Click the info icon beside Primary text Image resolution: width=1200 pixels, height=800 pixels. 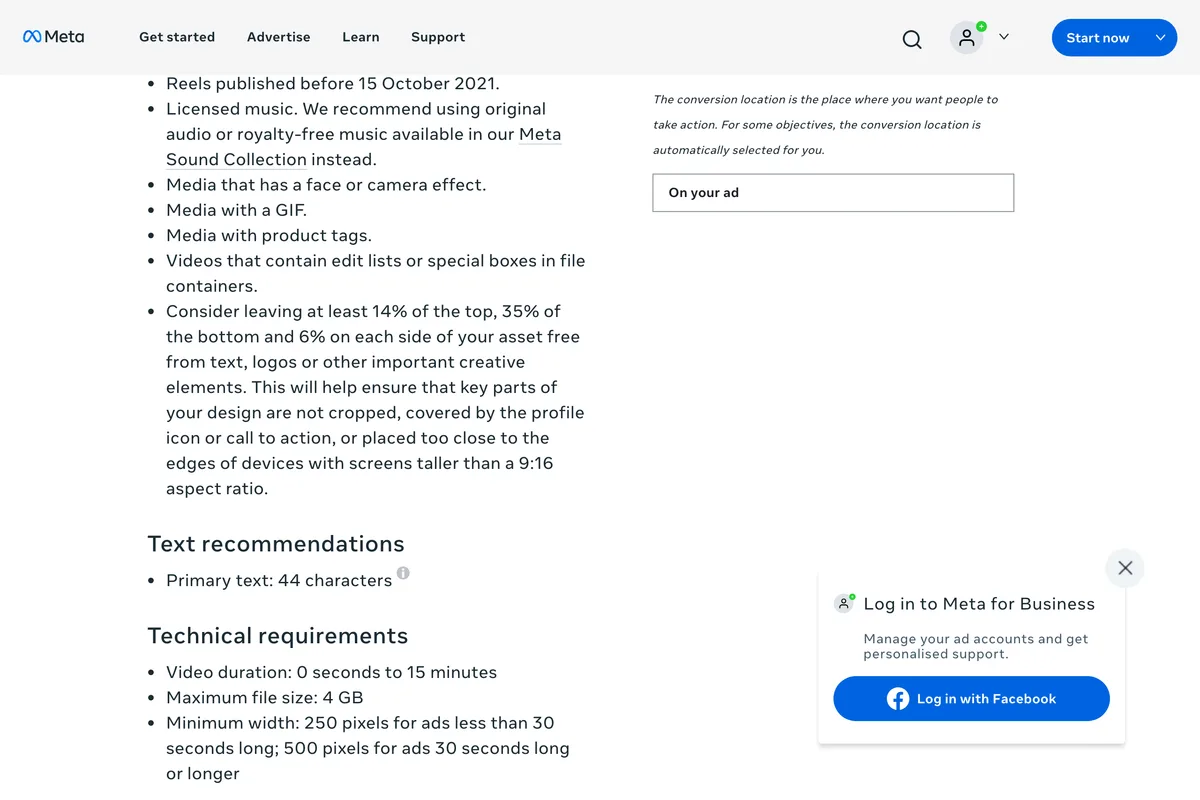click(x=403, y=573)
